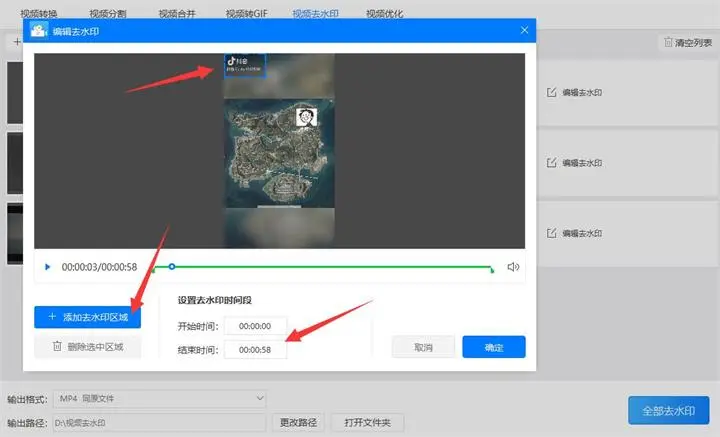720x437 pixels.
Task: Switch to 视频合并 tab
Action: 177,14
